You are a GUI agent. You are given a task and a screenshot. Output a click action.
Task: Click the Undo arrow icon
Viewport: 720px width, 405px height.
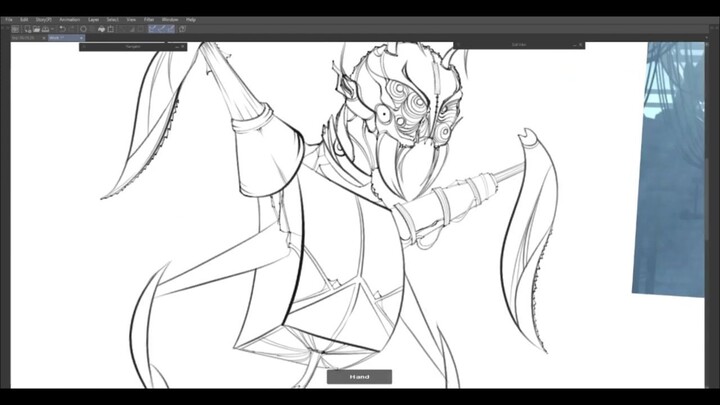62,29
